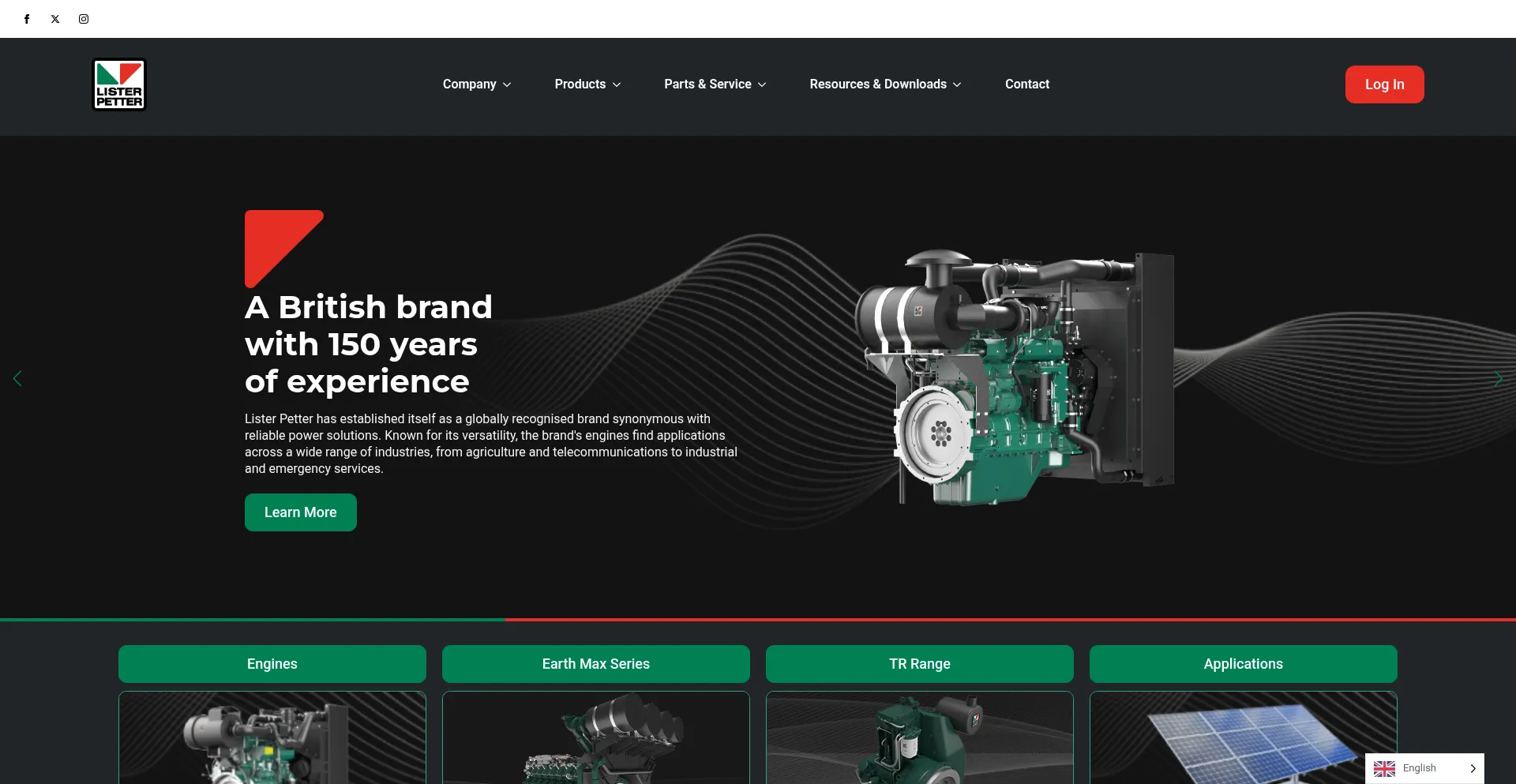Viewport: 1516px width, 784px height.
Task: Click the Learn More button
Action: 301,512
